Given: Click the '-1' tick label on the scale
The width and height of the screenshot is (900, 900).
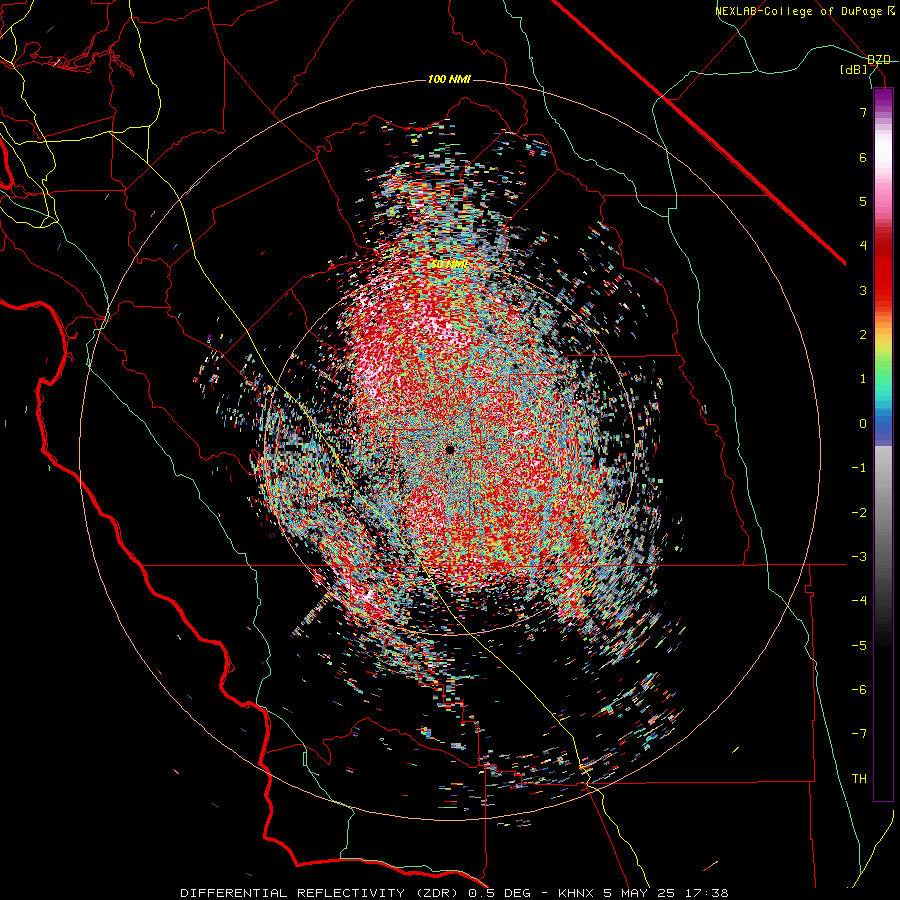Looking at the screenshot, I should pos(859,468).
